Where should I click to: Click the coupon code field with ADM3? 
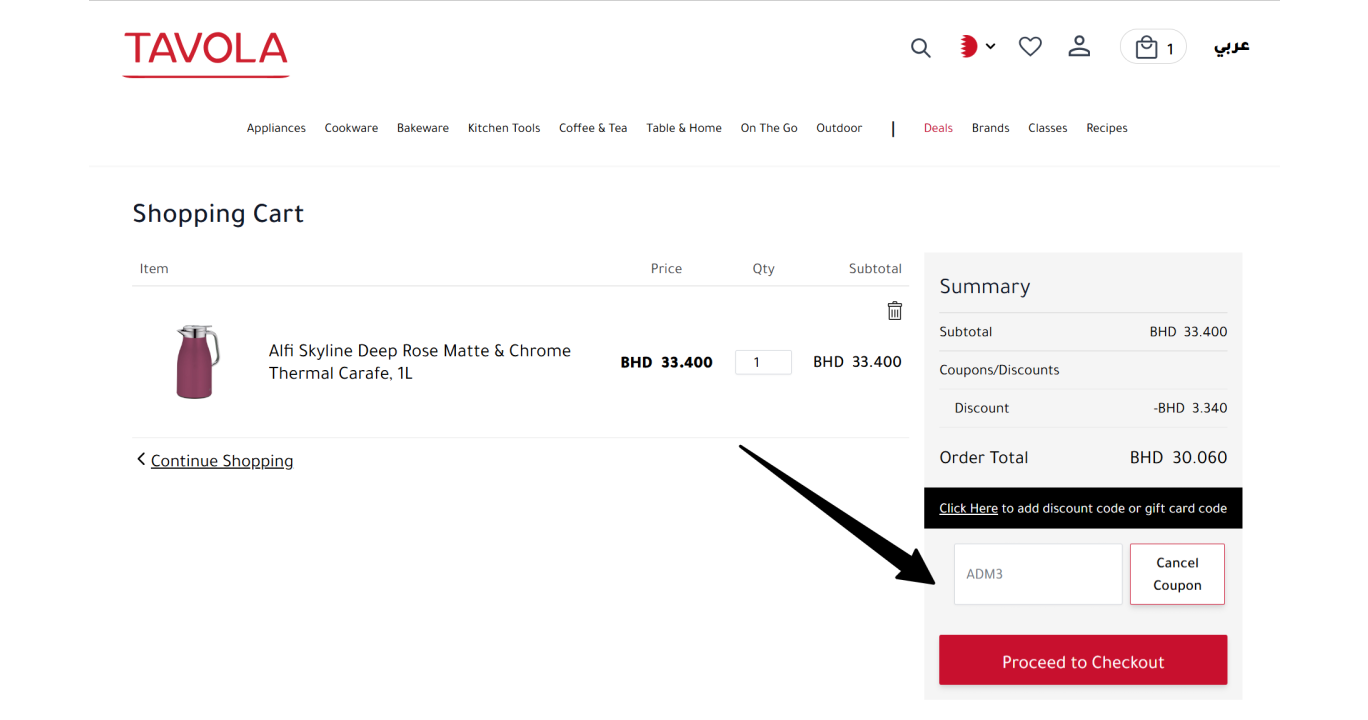point(1038,574)
